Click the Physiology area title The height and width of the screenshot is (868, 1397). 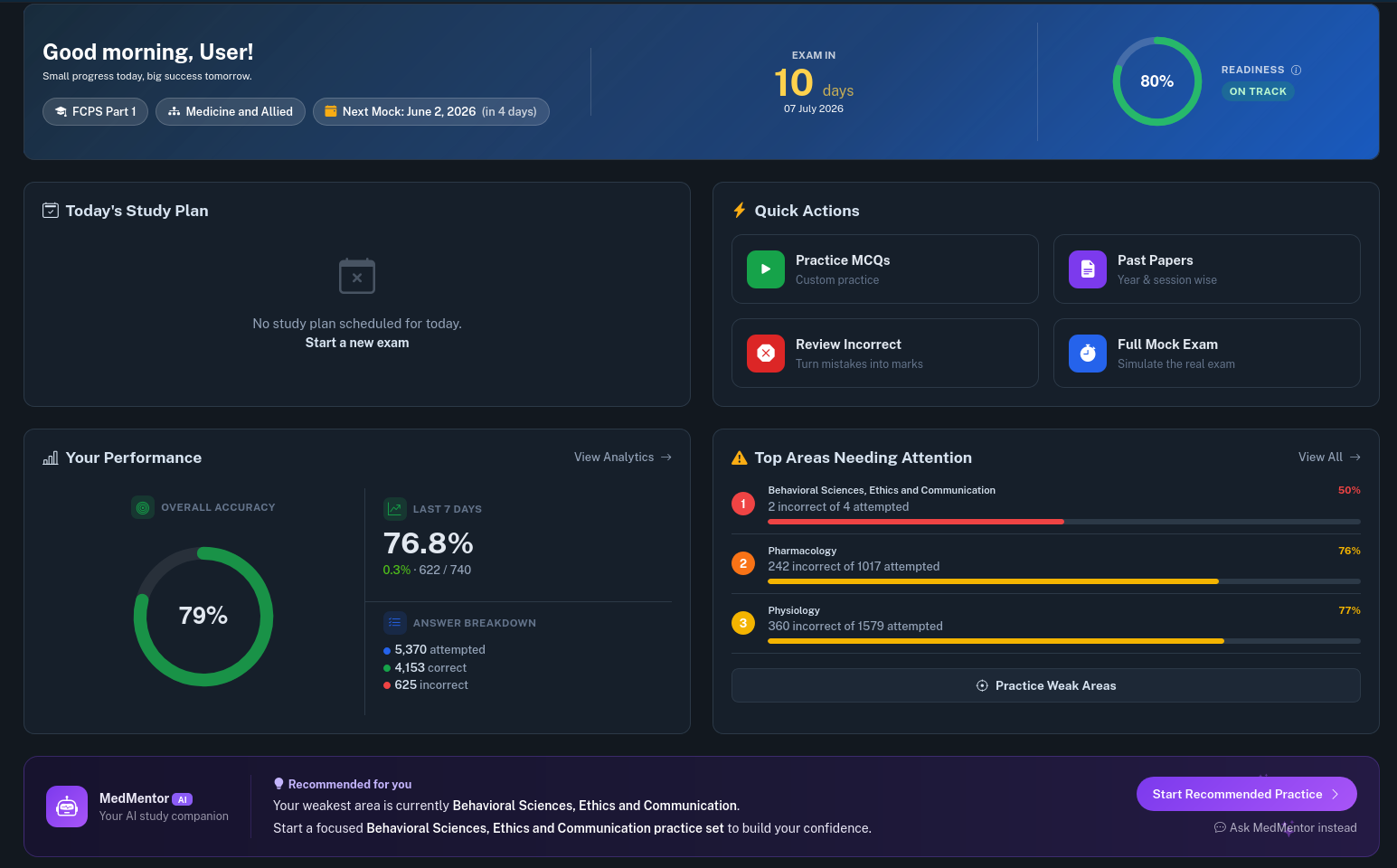tap(794, 610)
